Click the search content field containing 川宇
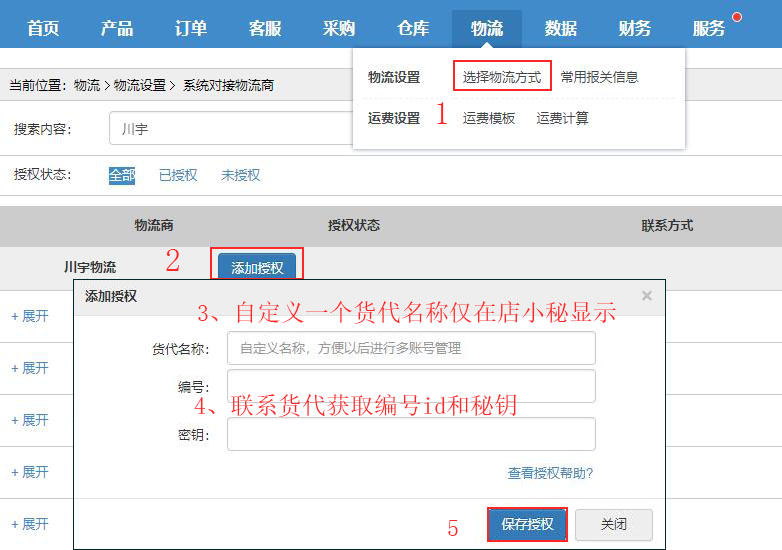Image resolution: width=782 pixels, height=550 pixels. point(231,128)
